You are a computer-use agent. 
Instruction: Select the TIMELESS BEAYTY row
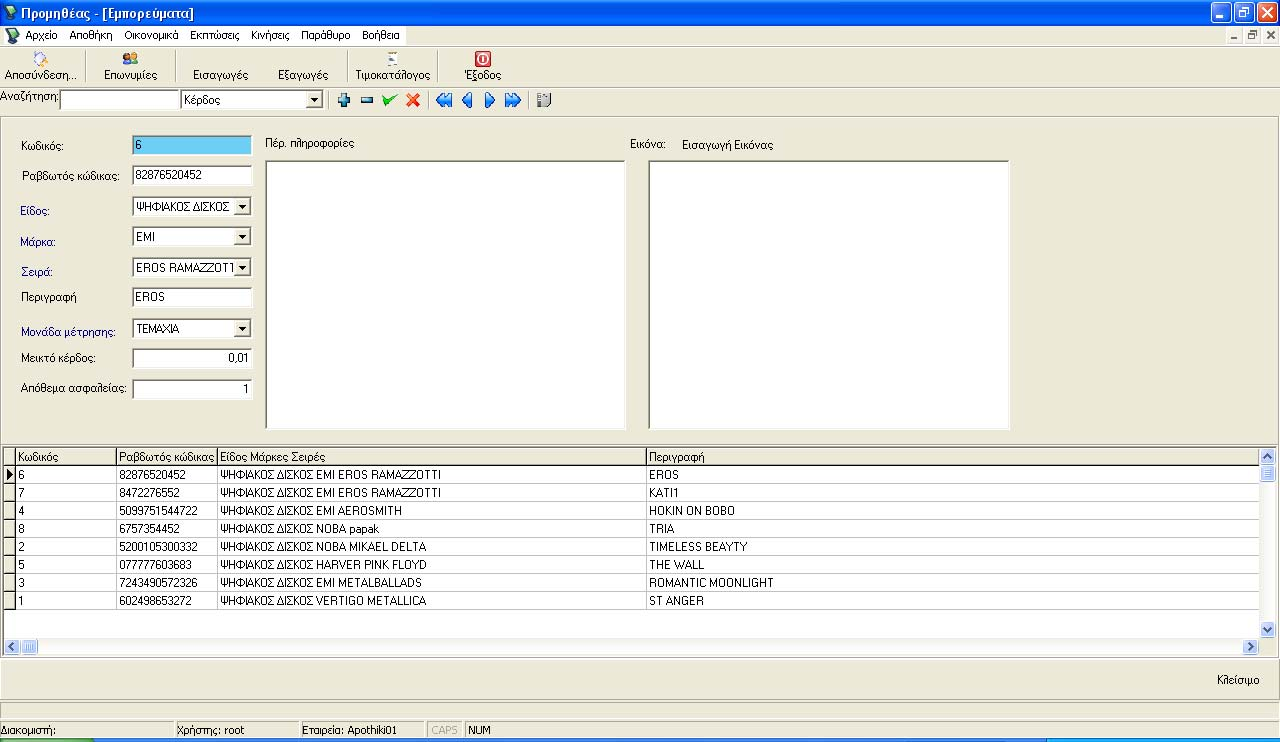(x=631, y=547)
